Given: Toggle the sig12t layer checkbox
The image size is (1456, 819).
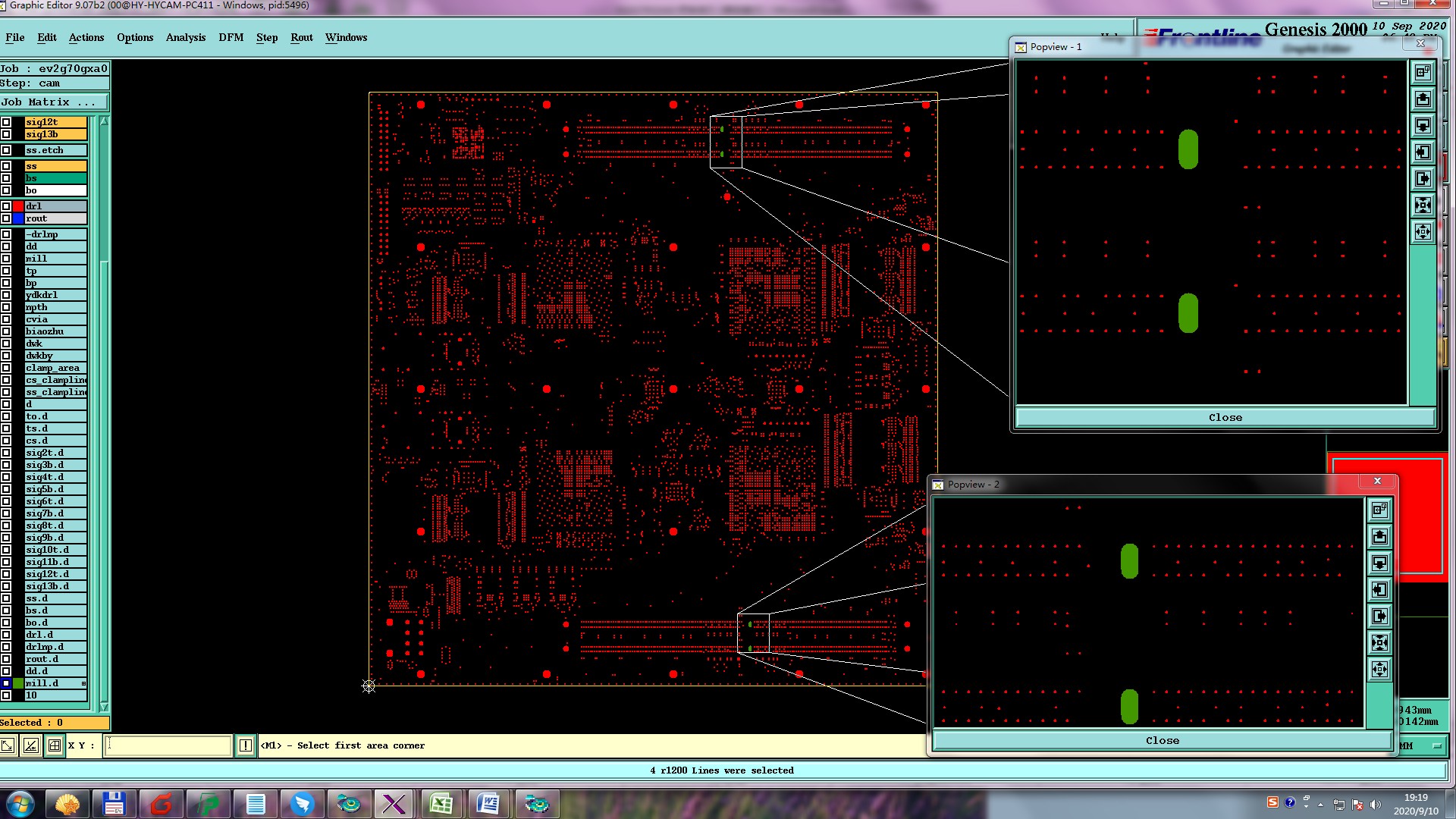Looking at the screenshot, I should (6, 122).
